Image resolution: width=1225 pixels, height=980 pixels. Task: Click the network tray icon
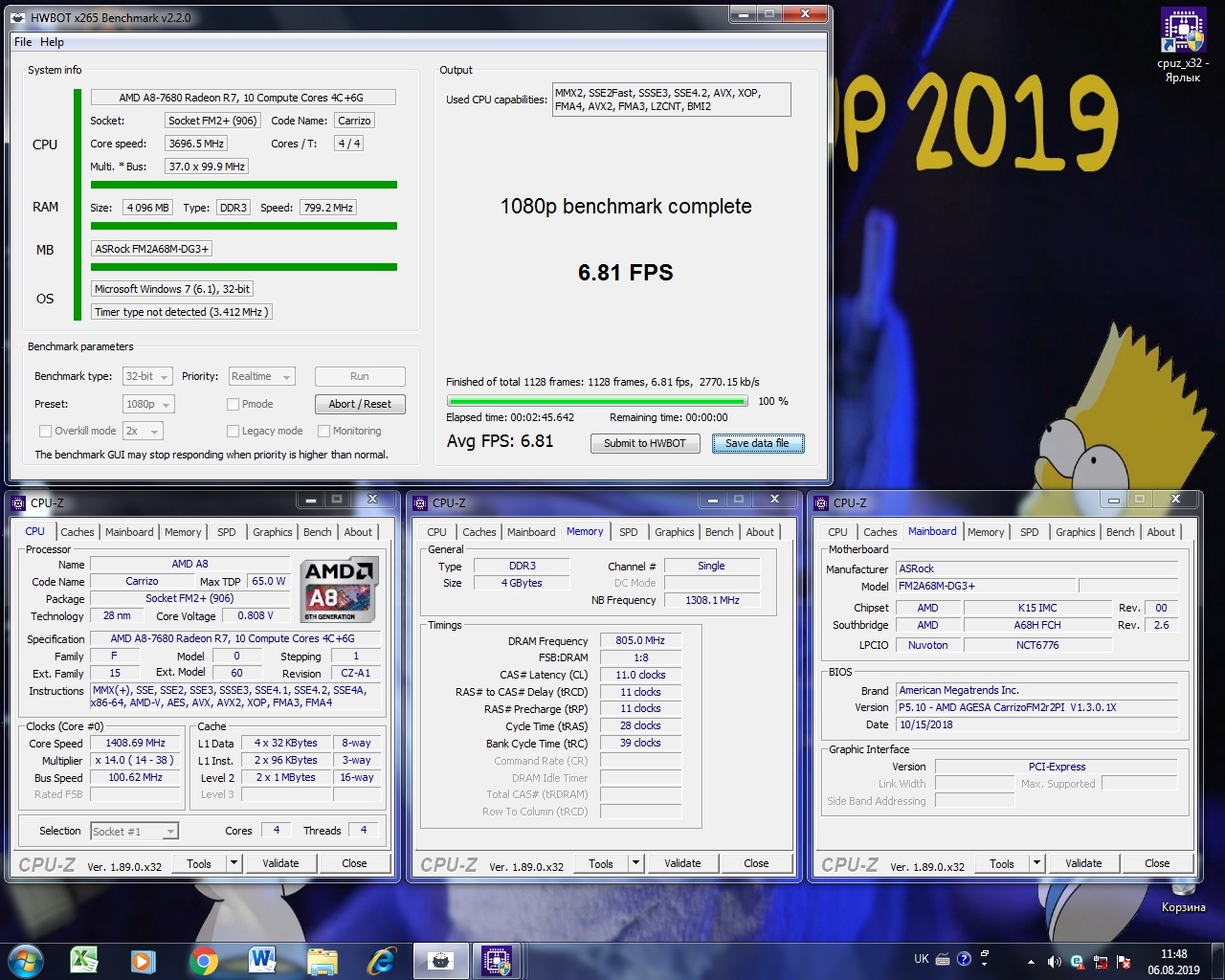[1101, 962]
